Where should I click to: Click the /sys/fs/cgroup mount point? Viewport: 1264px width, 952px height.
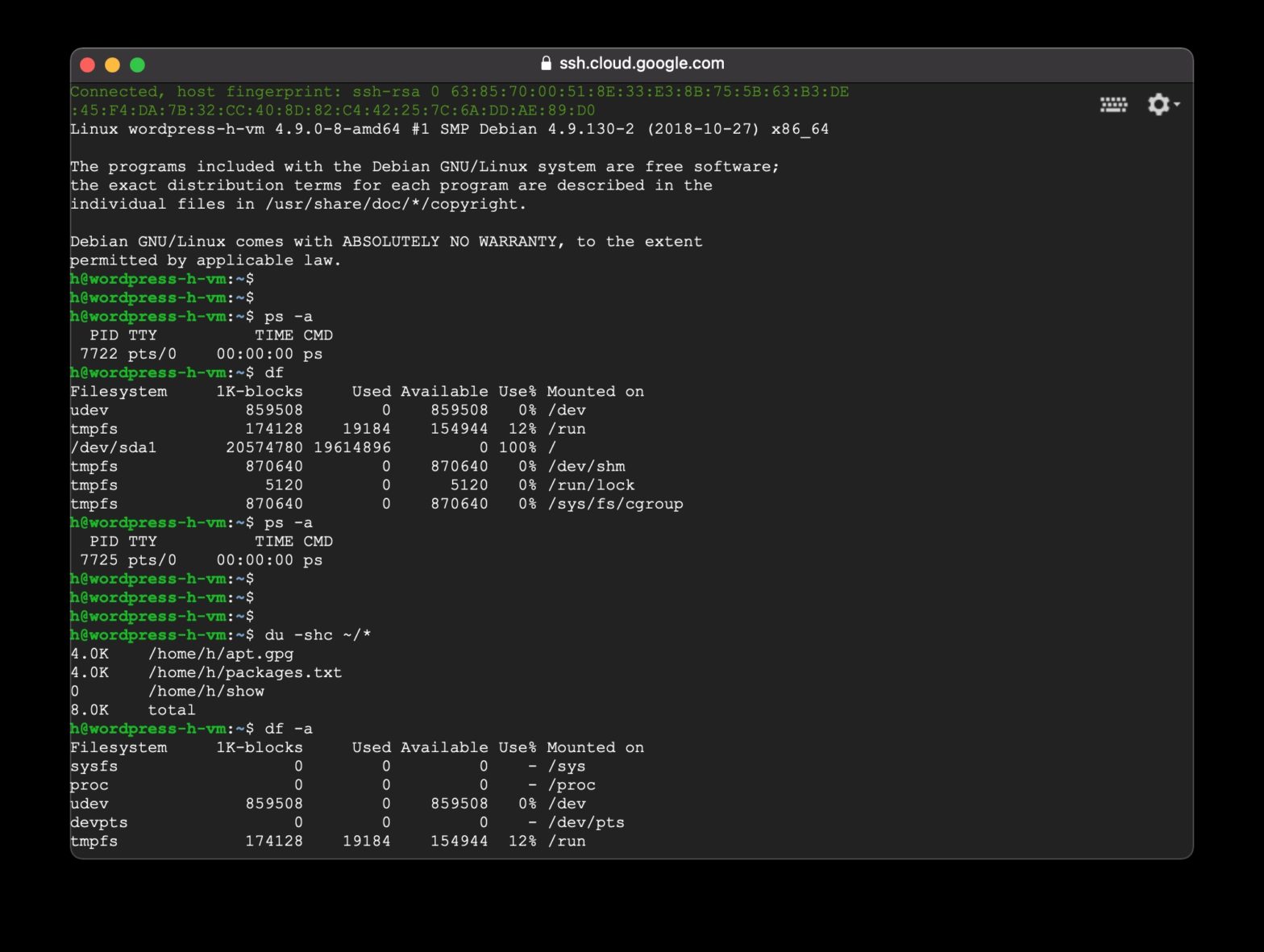615,504
